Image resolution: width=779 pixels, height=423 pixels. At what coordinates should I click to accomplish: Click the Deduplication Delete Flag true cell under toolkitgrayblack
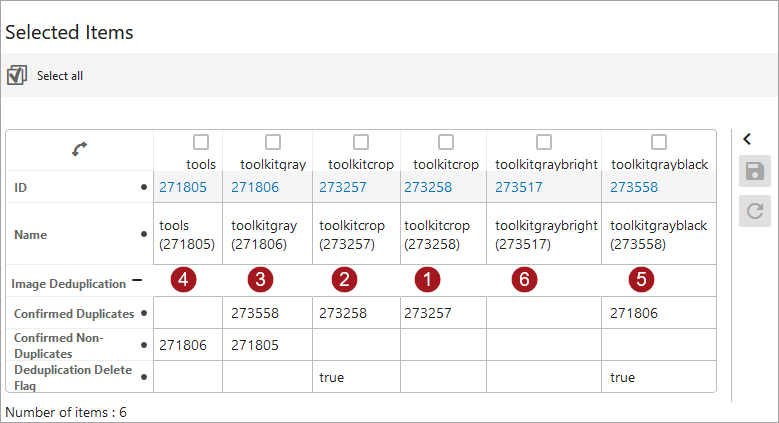[622, 377]
